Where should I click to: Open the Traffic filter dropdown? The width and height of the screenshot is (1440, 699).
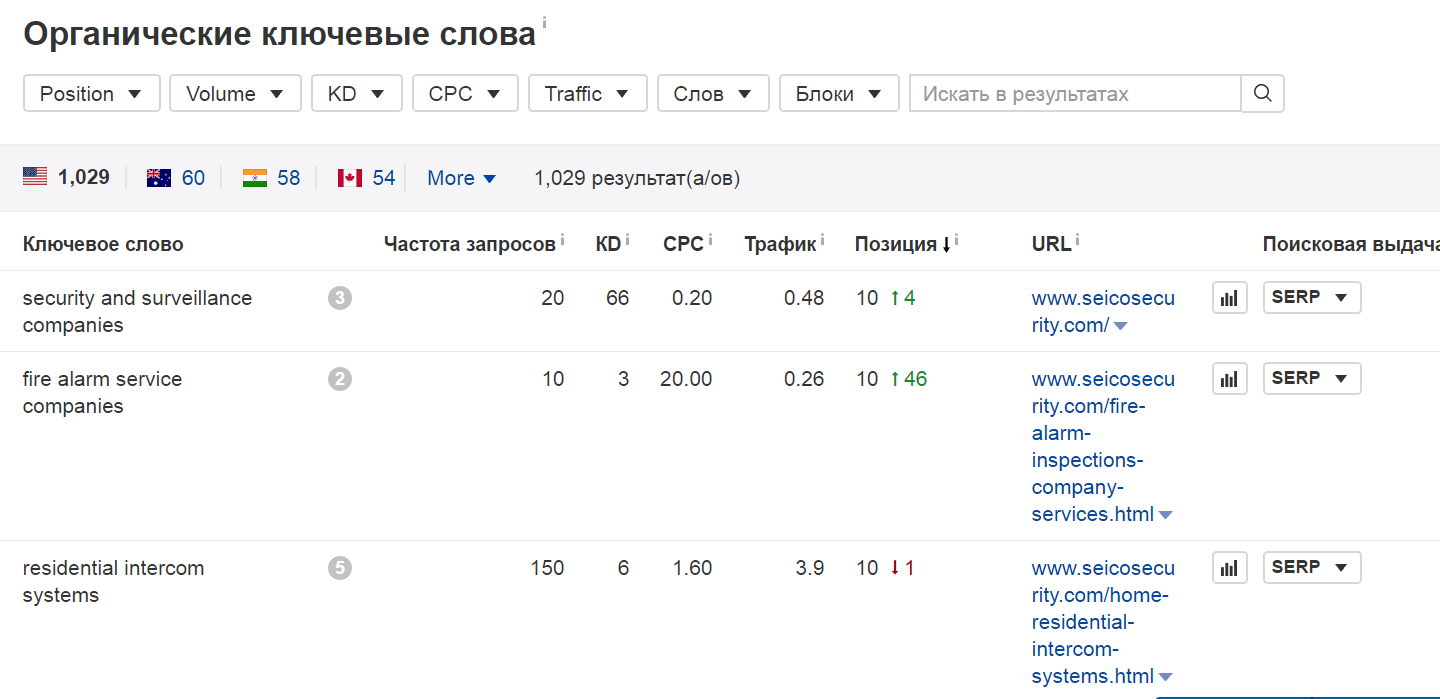(587, 93)
